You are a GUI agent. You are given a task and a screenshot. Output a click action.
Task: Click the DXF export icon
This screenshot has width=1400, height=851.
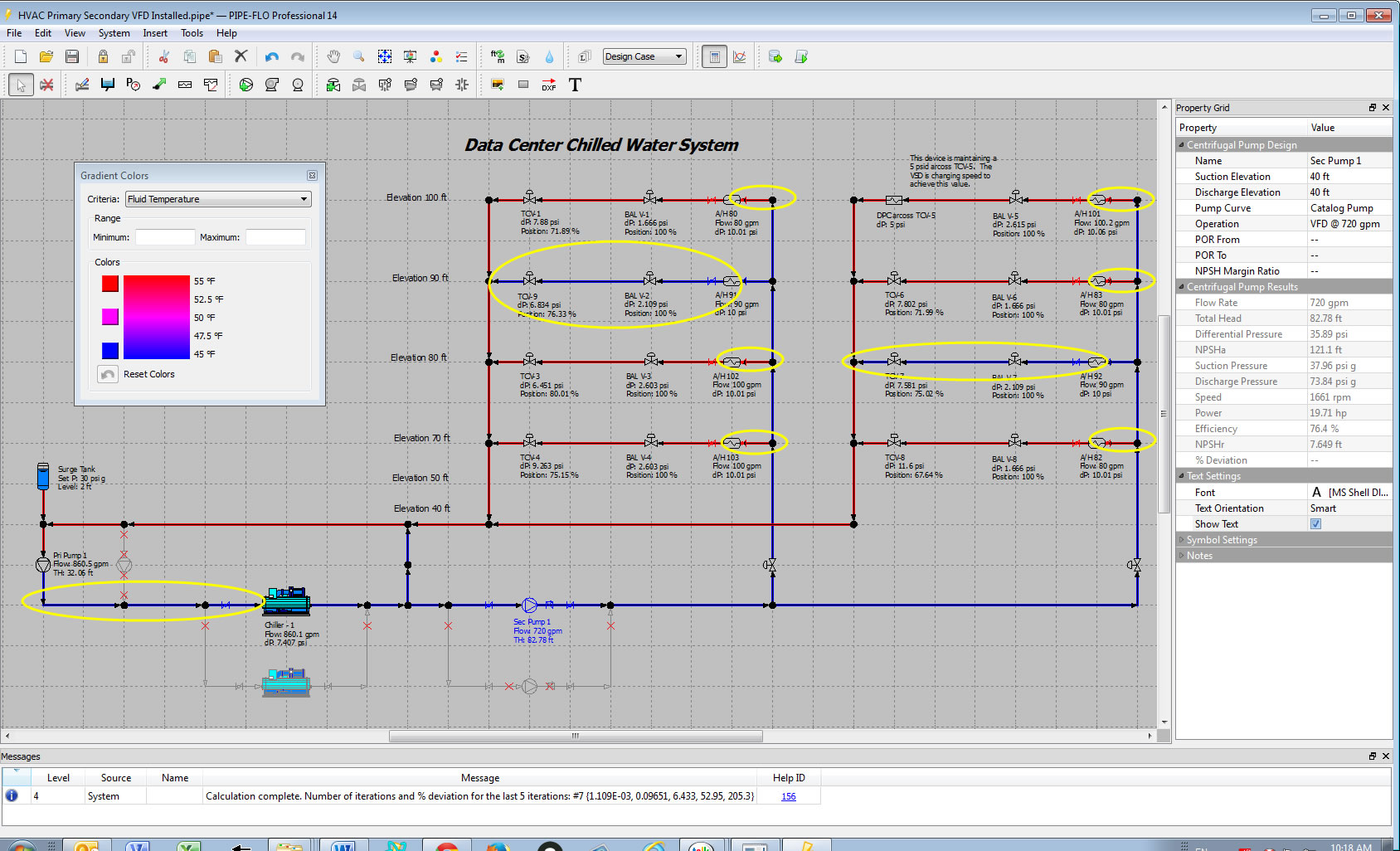point(549,85)
